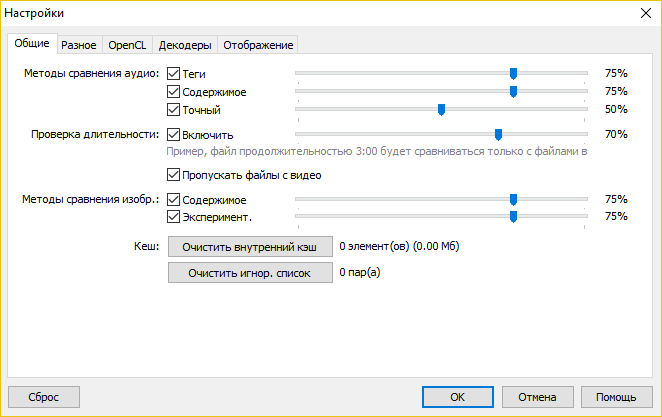This screenshot has height=417, width=662.
Task: Select the Декодеры tab
Action: click(186, 45)
